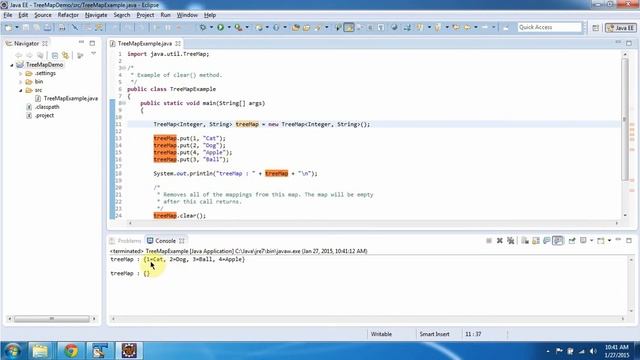Screen dimensions: 640x360
Task: Maximize the Navigator panel
Action: (x=92, y=43)
